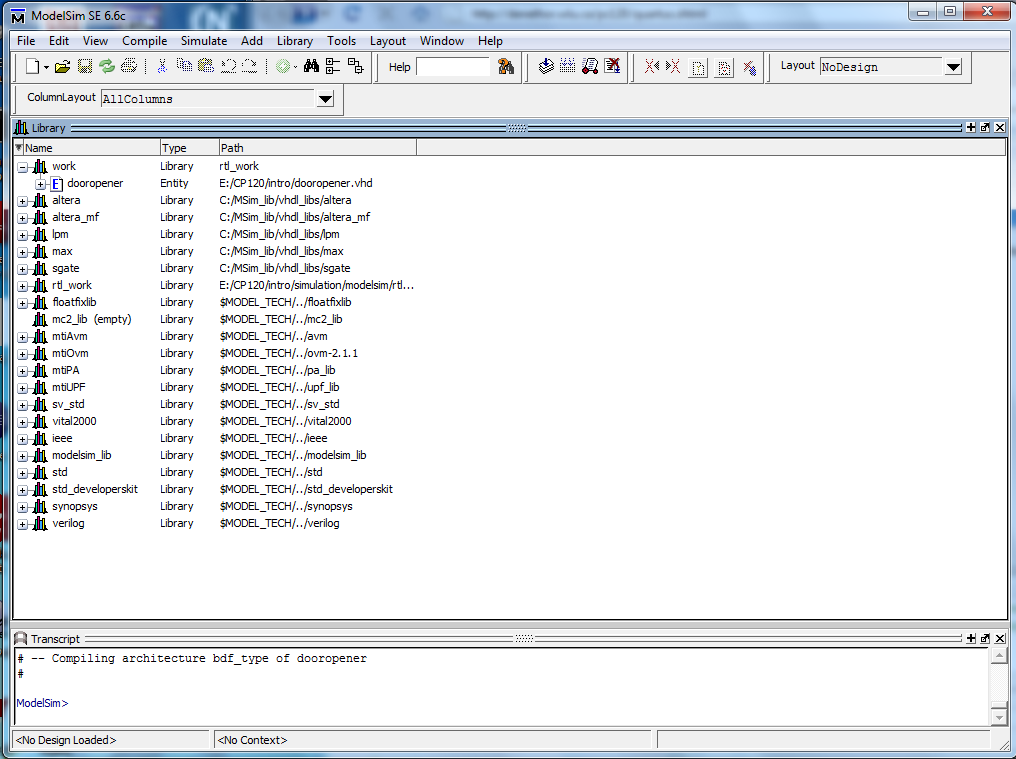Open the Simulate menu
The width and height of the screenshot is (1016, 759).
tap(204, 41)
